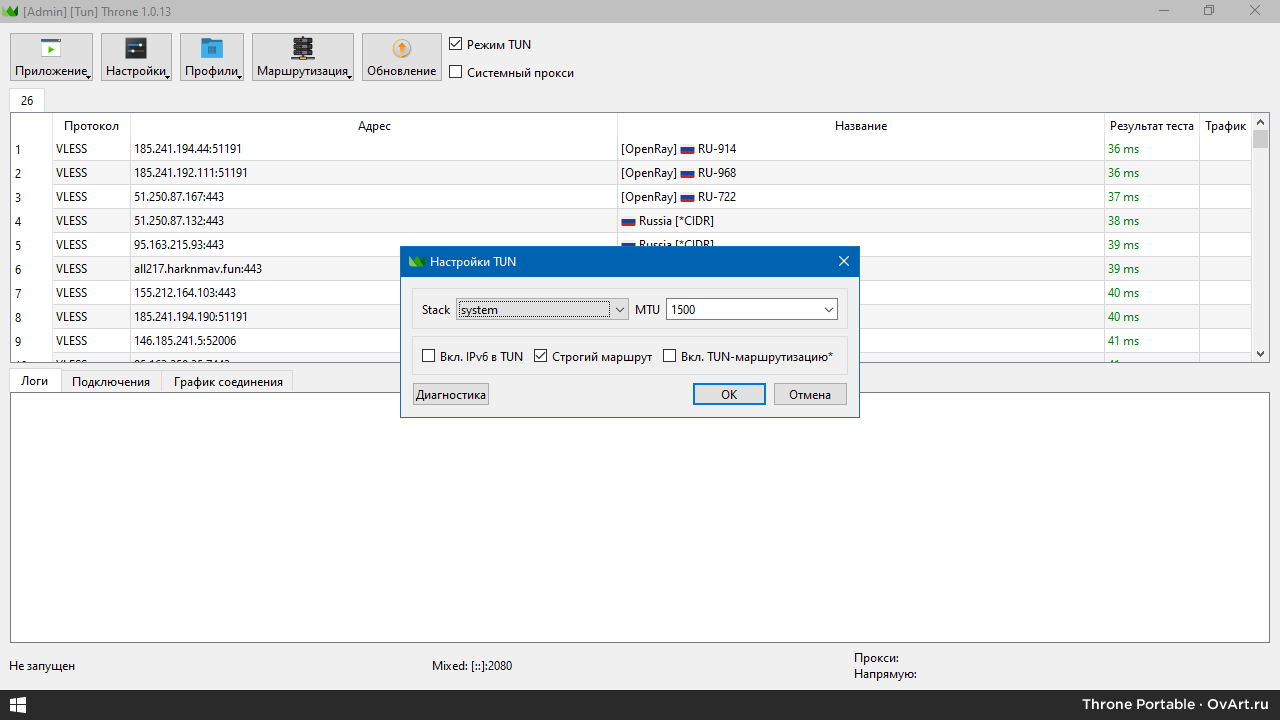Open the График соединения tab

pyautogui.click(x=228, y=382)
